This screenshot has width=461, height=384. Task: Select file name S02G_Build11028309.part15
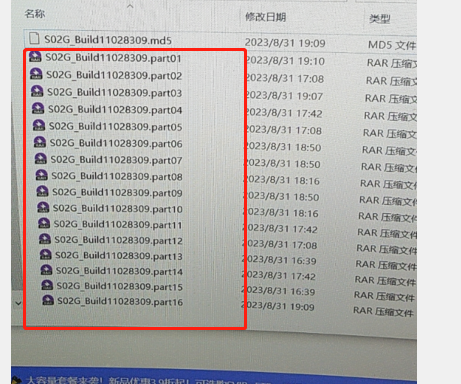(120, 286)
